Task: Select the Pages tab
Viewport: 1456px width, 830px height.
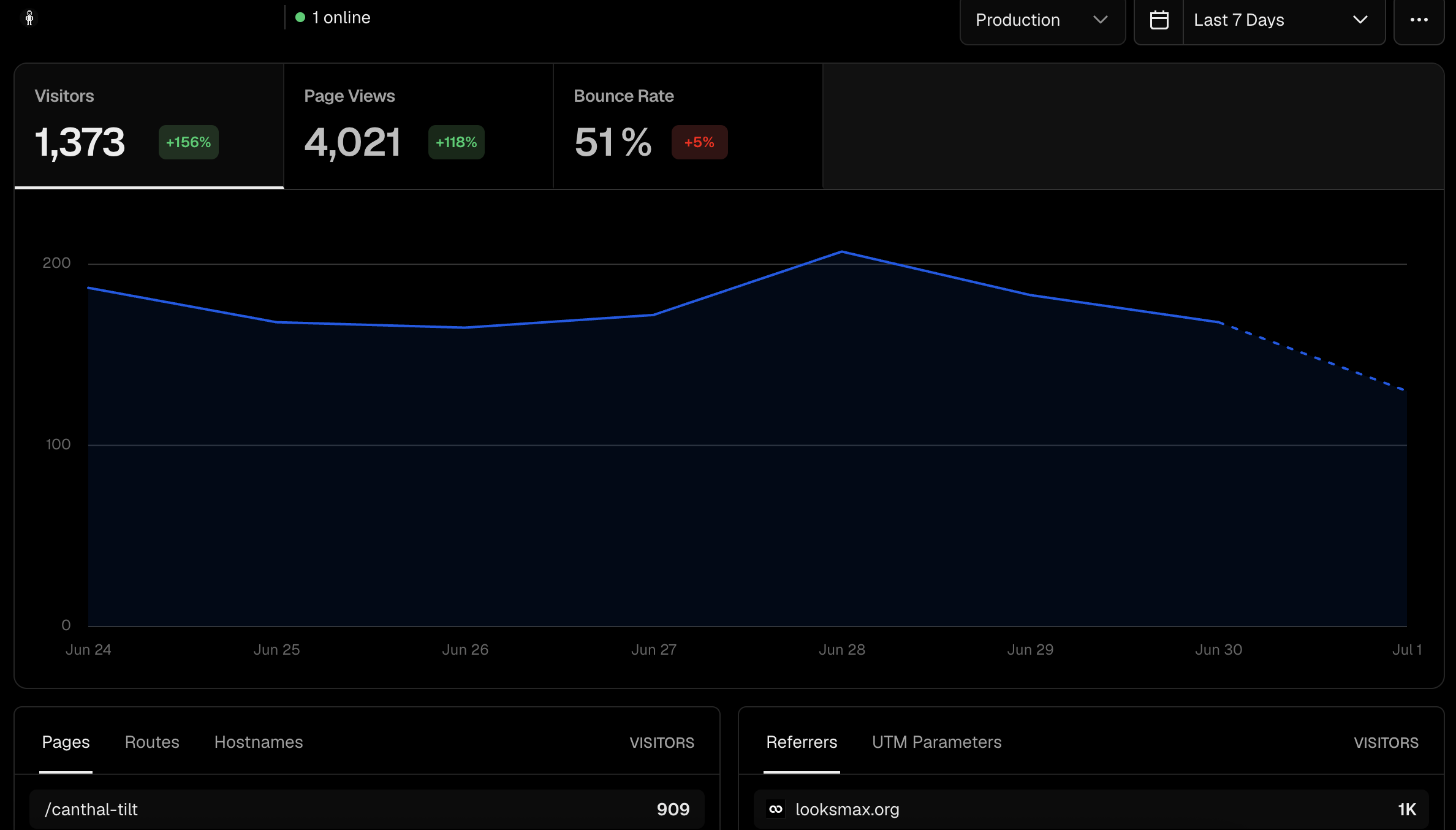Action: (x=66, y=742)
